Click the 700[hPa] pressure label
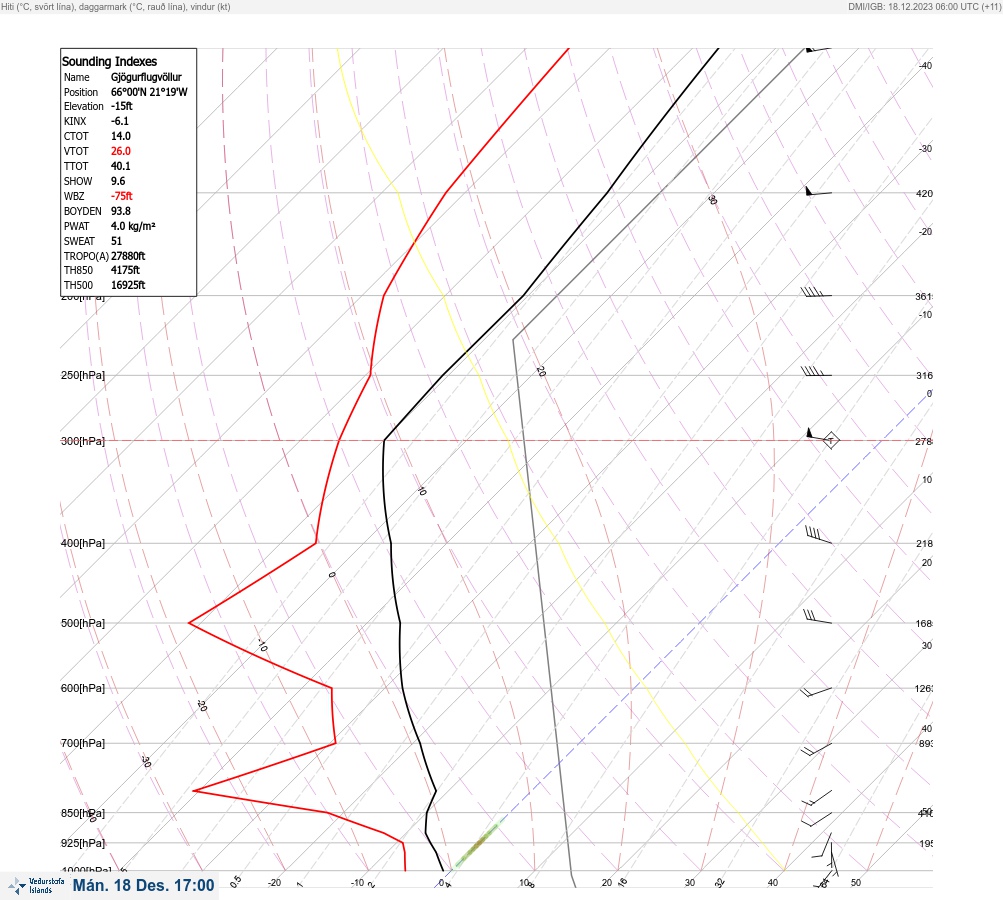Viewport: 1003px width, 900px height. (x=83, y=743)
